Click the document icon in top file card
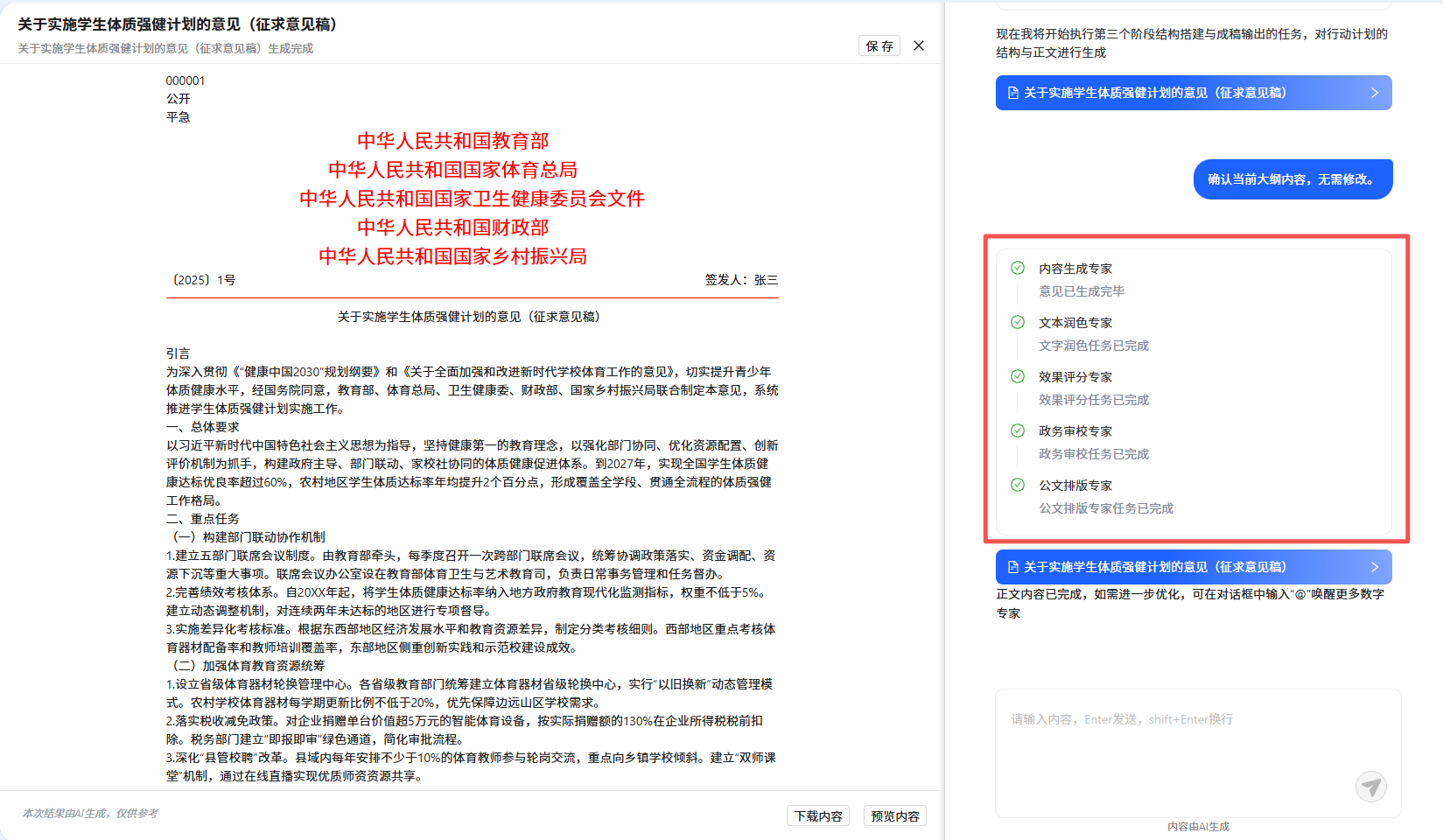This screenshot has width=1443, height=840. [1013, 93]
